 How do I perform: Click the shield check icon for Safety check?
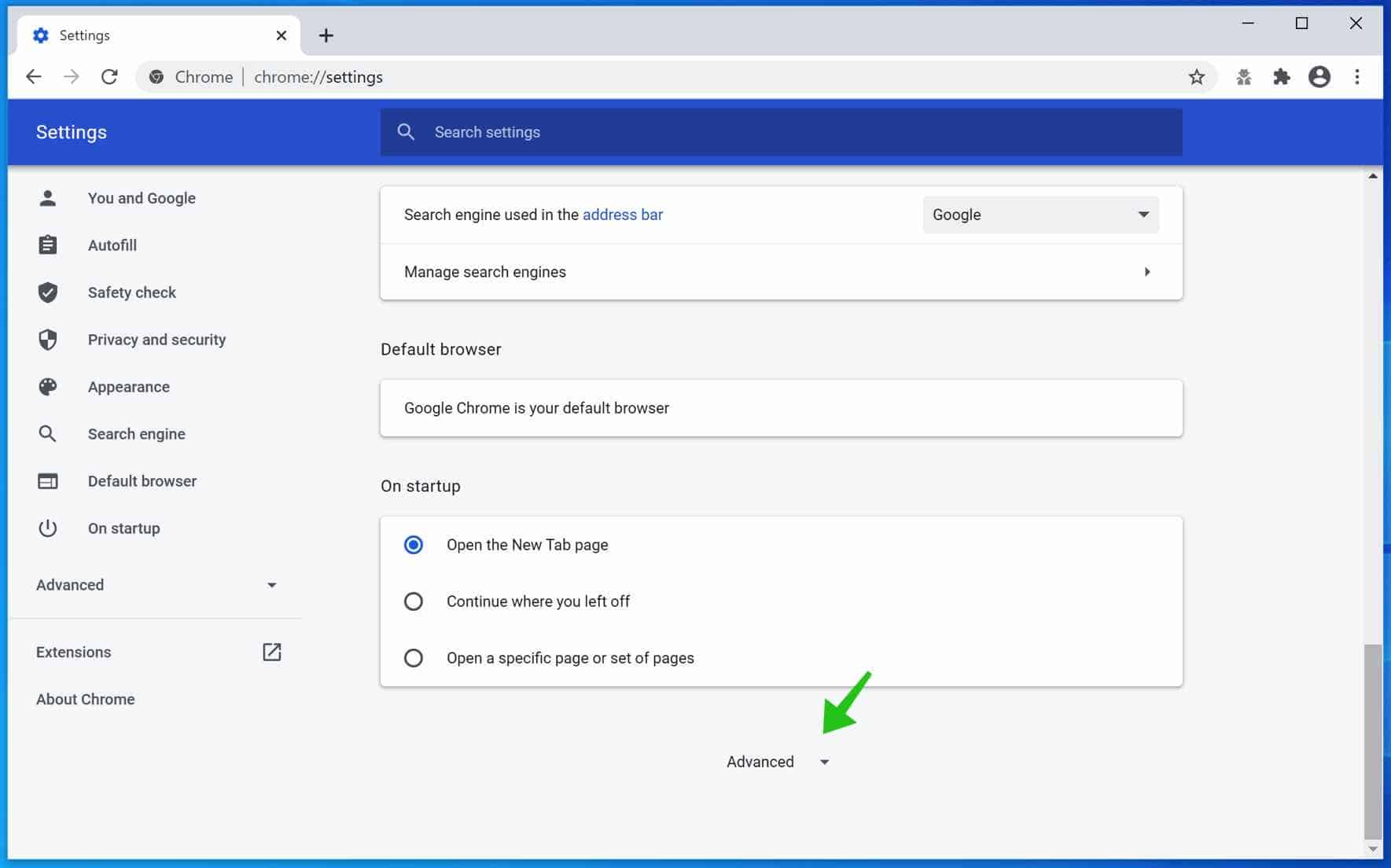(x=48, y=292)
